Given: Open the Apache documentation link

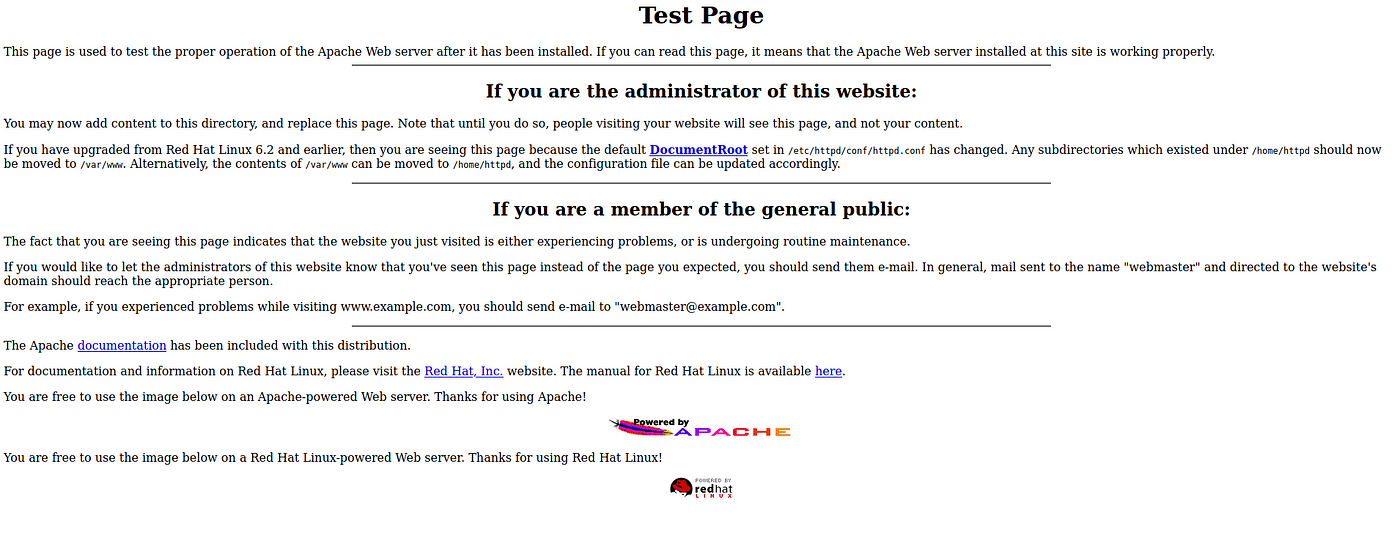Looking at the screenshot, I should pos(122,346).
